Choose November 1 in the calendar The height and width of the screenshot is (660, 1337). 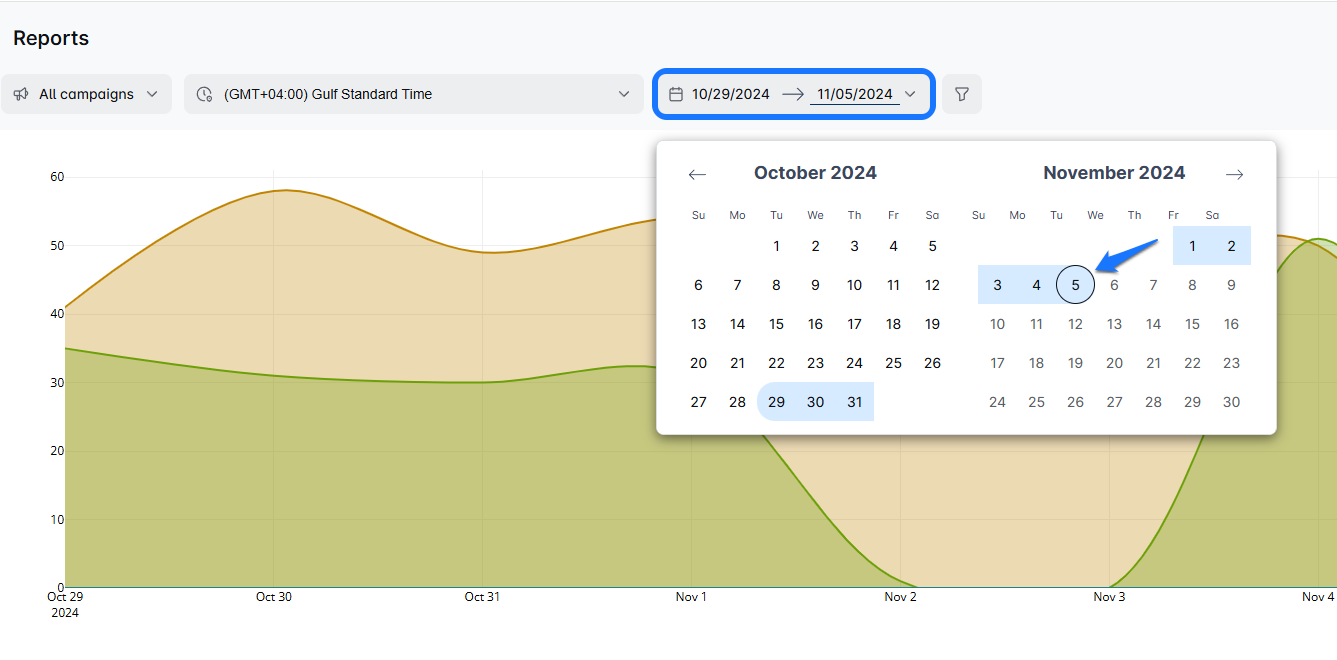[x=1192, y=246]
